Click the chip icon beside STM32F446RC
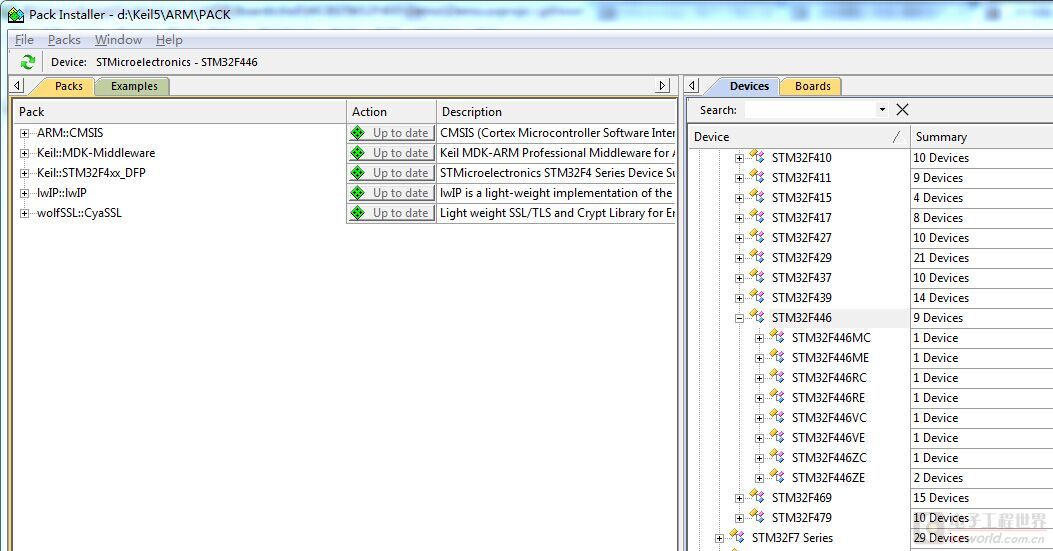Viewport: 1053px width, 551px height. click(777, 377)
